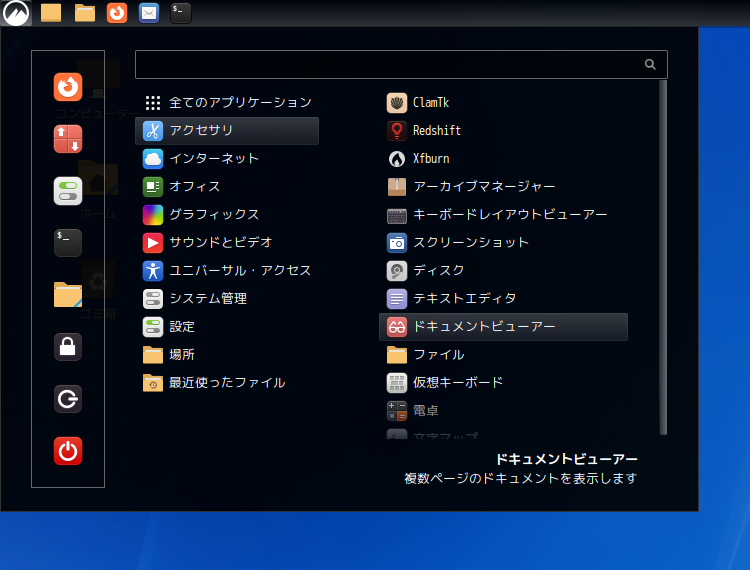The width and height of the screenshot is (750, 570).
Task: Open system settings toggle icon in sidebar
Action: (x=67, y=191)
